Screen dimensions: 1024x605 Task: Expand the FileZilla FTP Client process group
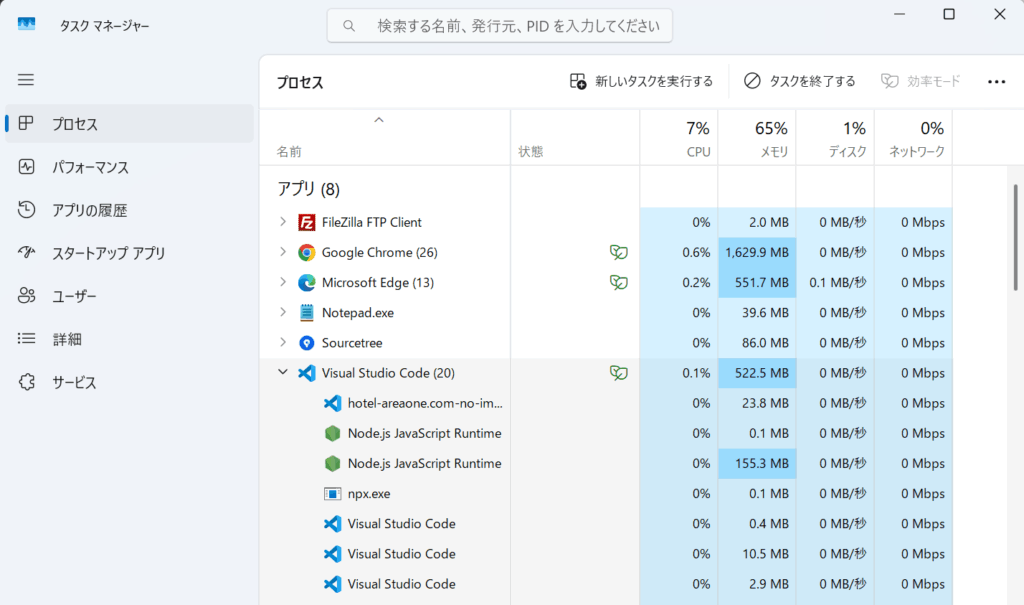(283, 221)
